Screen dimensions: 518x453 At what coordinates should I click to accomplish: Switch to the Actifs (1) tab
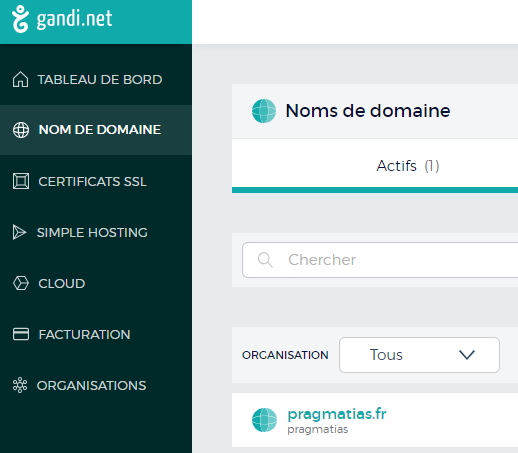408,166
